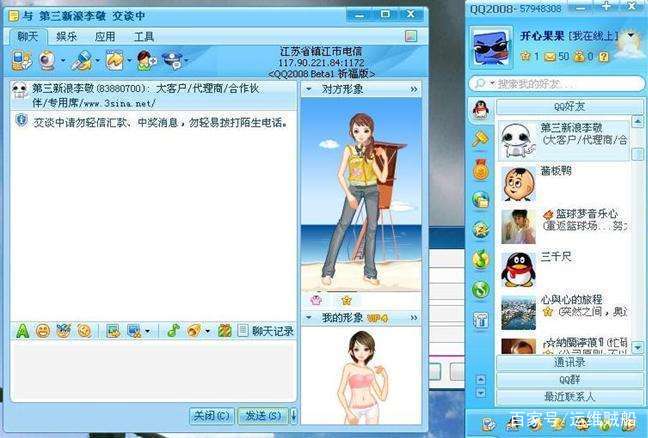The image size is (648, 438).
Task: Click the hammer icon in QQ sidebar
Action: coord(481,139)
